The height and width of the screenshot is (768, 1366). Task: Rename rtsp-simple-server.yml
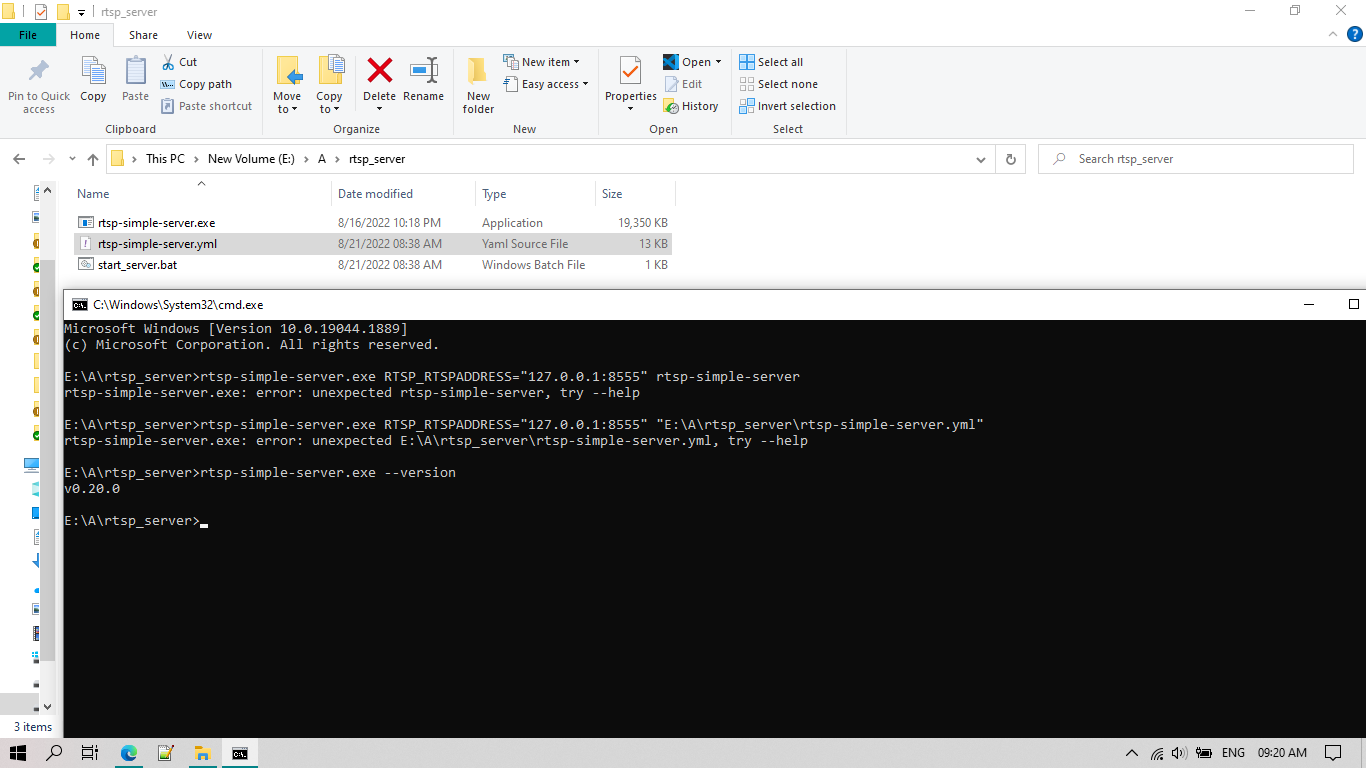[423, 85]
